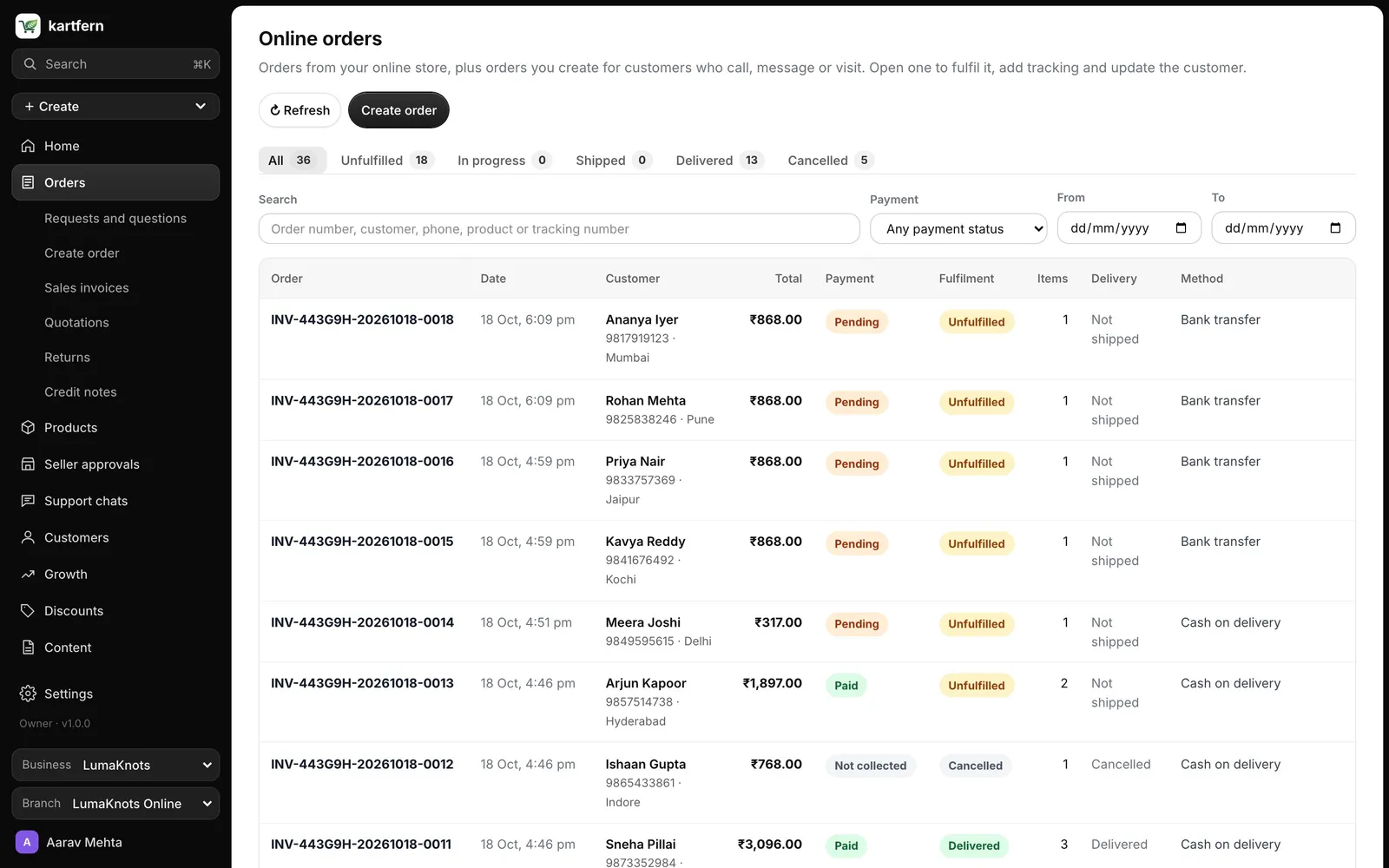Click customer name Meera Joshi
The height and width of the screenshot is (868, 1389).
click(643, 622)
